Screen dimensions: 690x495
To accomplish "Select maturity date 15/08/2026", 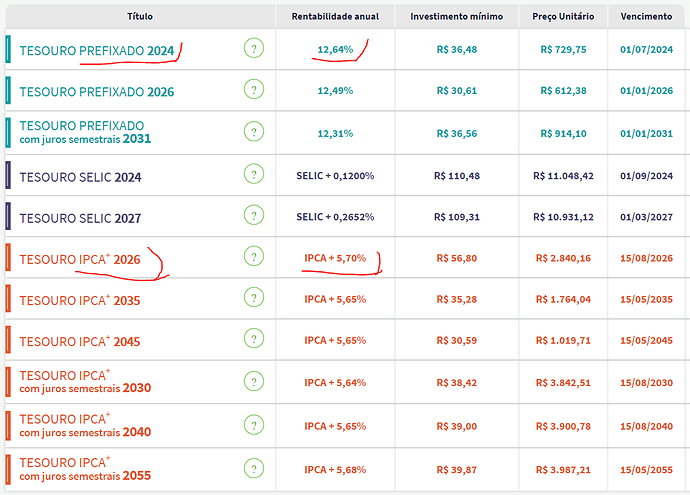I will pos(646,258).
